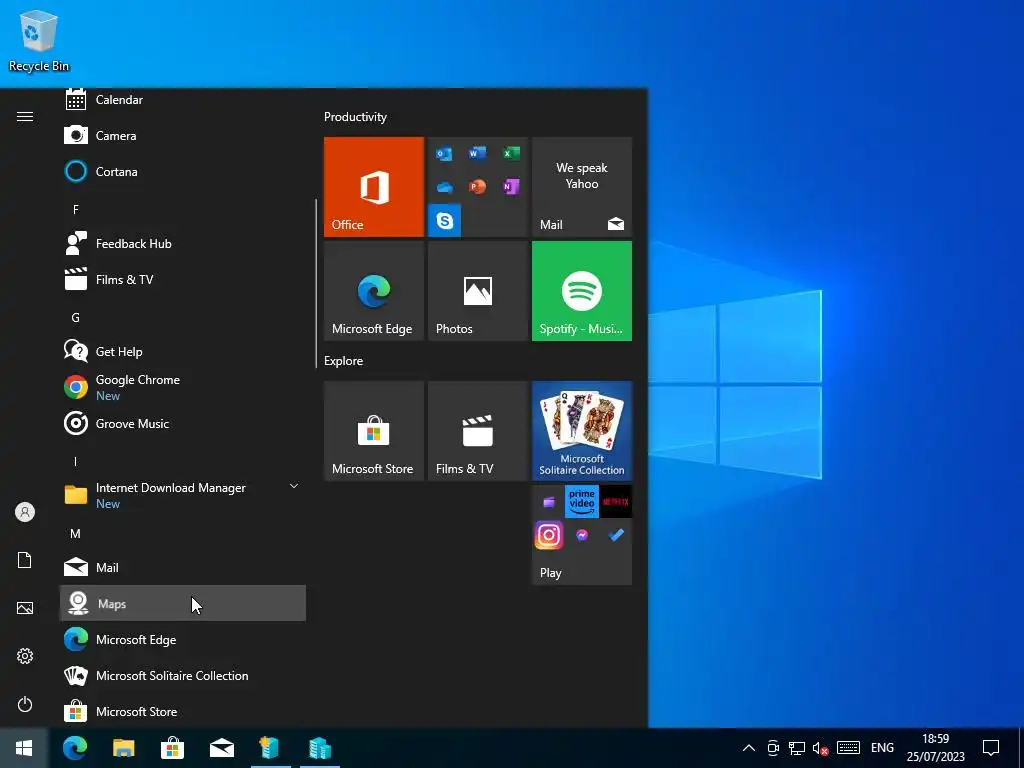Open clock showing 18:59
This screenshot has width=1024, height=768.
(x=935, y=748)
